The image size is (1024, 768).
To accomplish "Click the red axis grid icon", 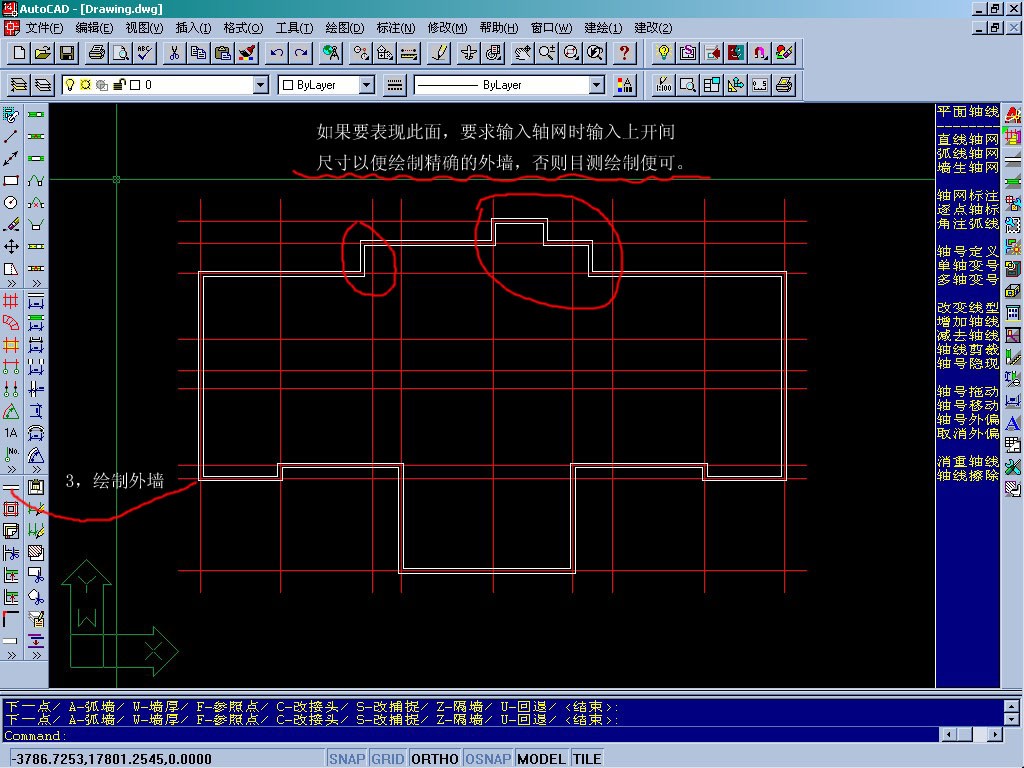I will (x=11, y=301).
